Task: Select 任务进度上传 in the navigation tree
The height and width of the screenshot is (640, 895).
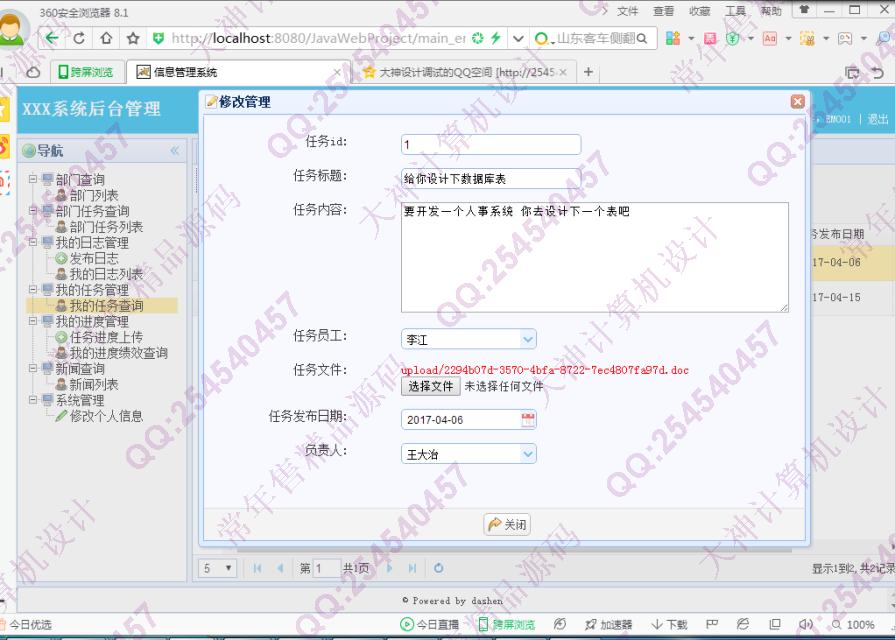Action: 106,337
